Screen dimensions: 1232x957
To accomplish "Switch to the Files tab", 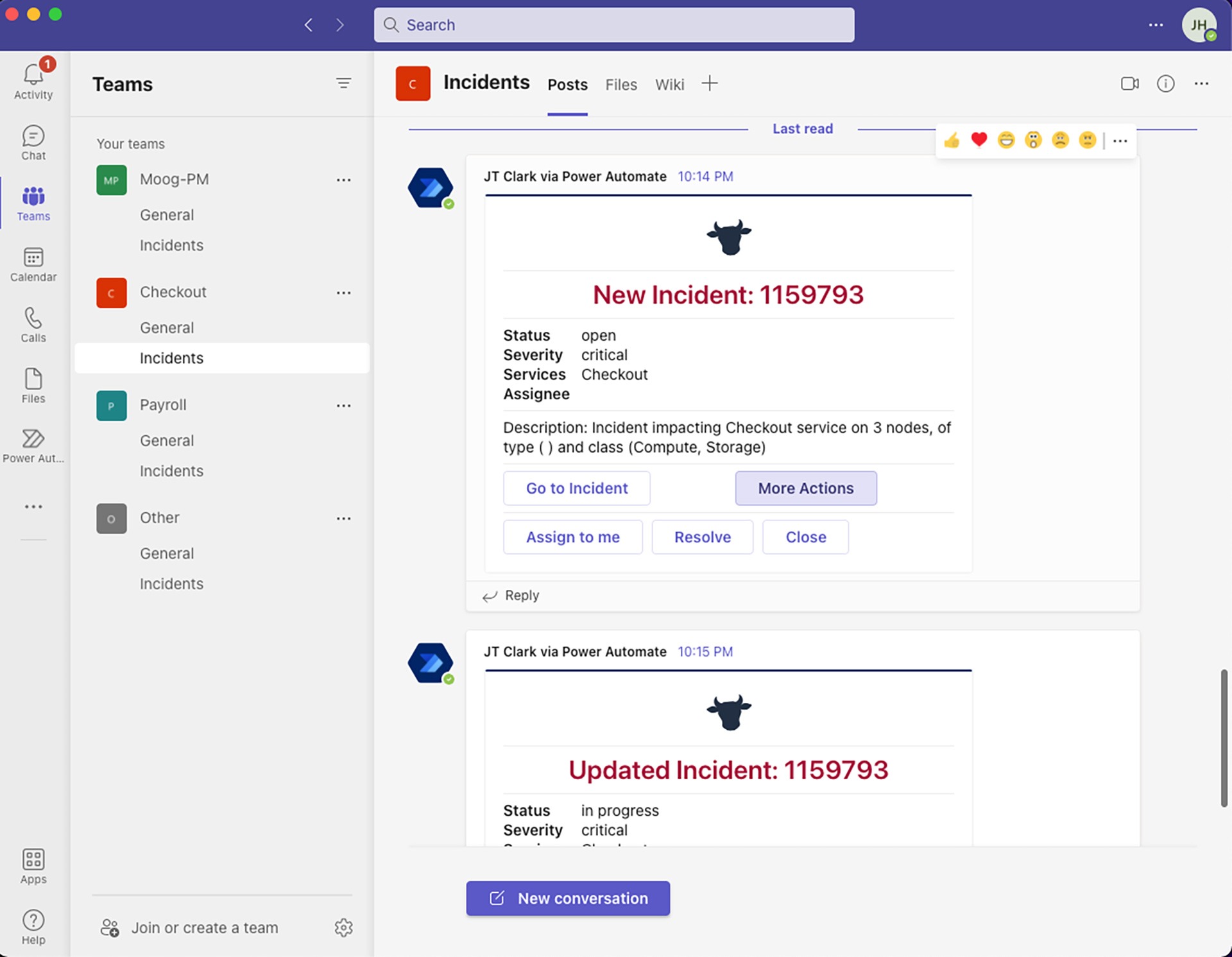I will click(621, 85).
